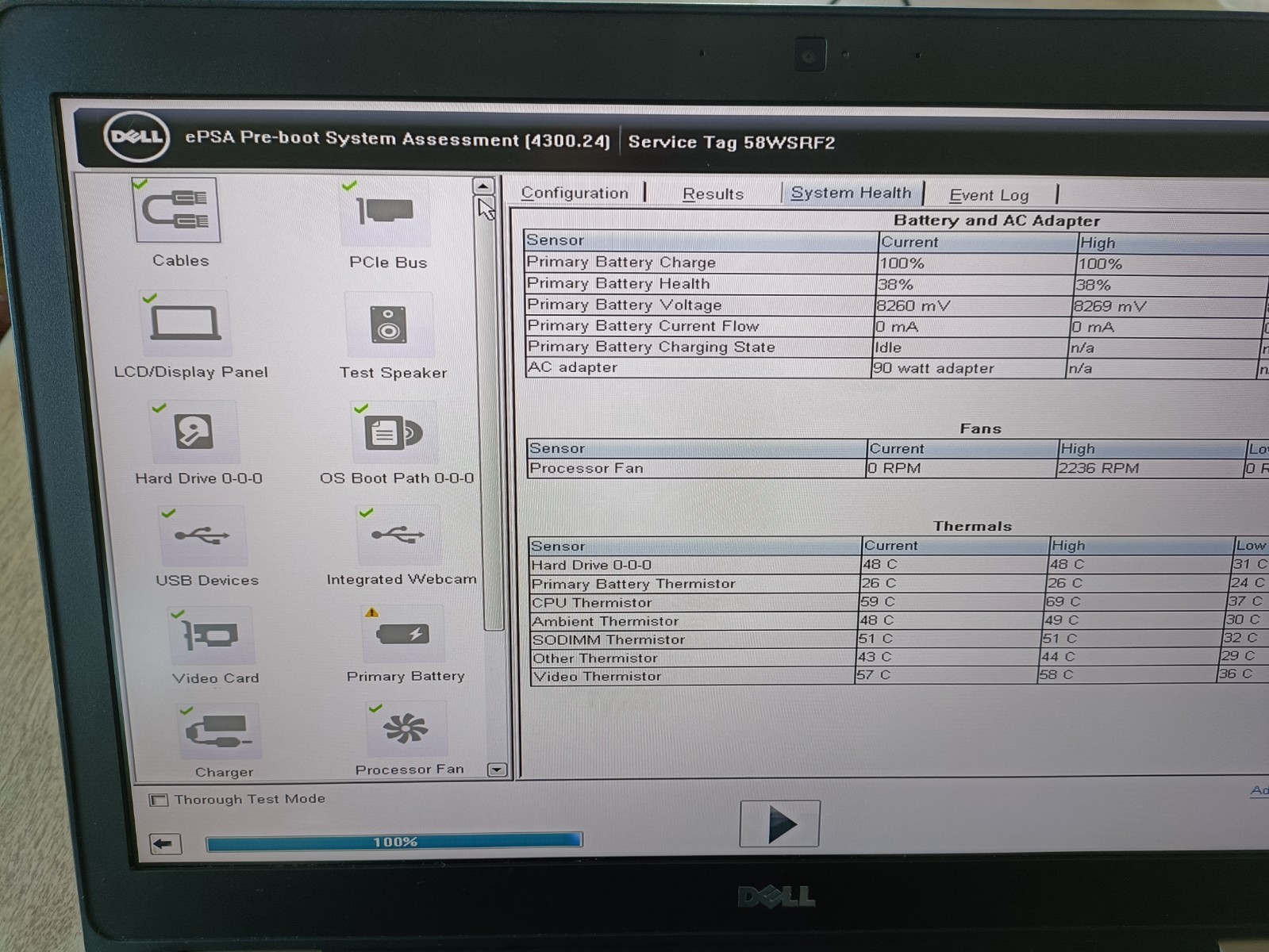
Task: Click the Idle charging state value
Action: [887, 347]
